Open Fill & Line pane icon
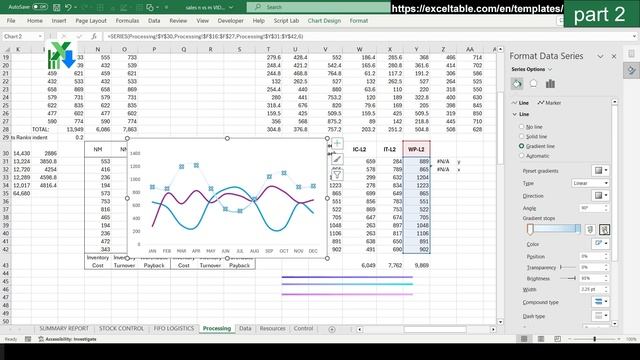Viewport: 640px width, 360px height. [x=517, y=84]
